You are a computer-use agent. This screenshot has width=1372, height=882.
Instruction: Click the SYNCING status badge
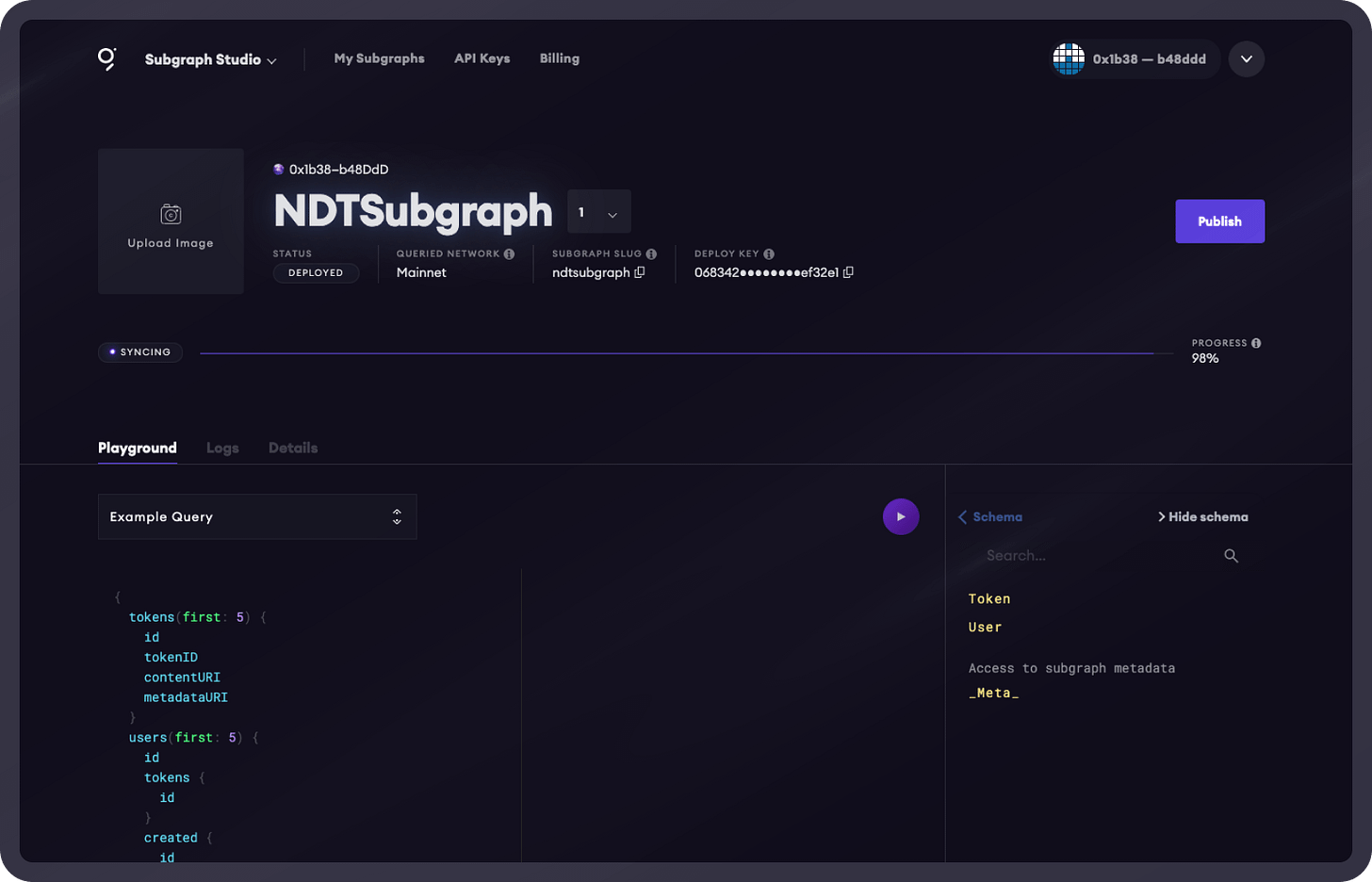[140, 352]
